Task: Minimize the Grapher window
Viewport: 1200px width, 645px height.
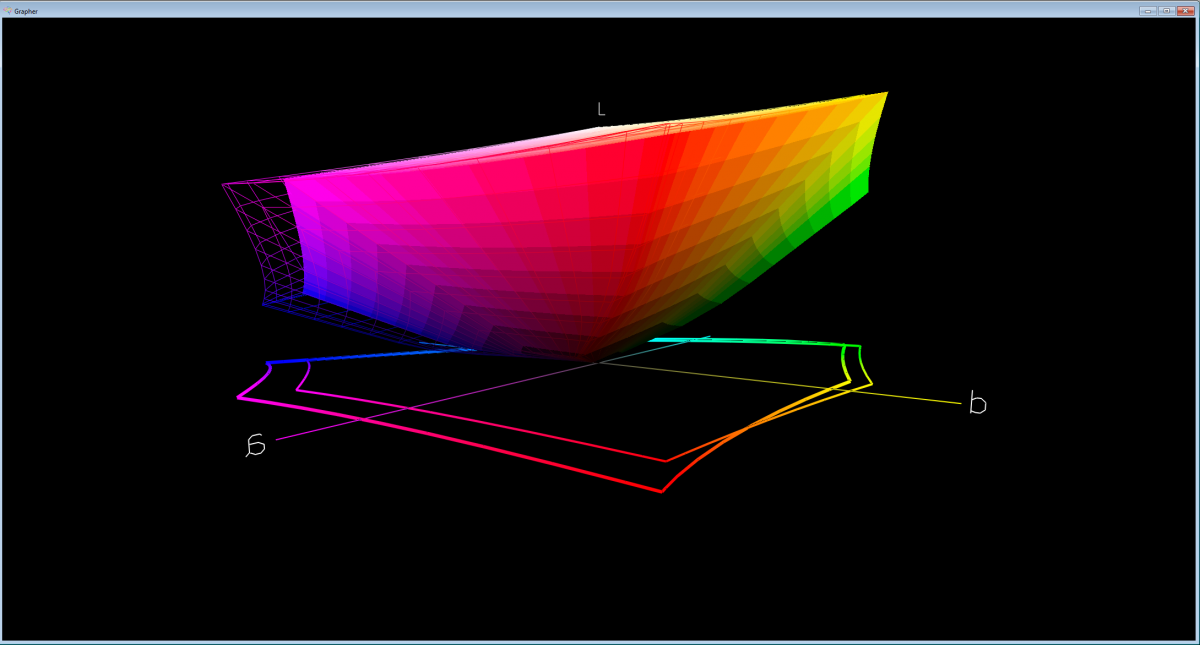Action: point(1147,9)
